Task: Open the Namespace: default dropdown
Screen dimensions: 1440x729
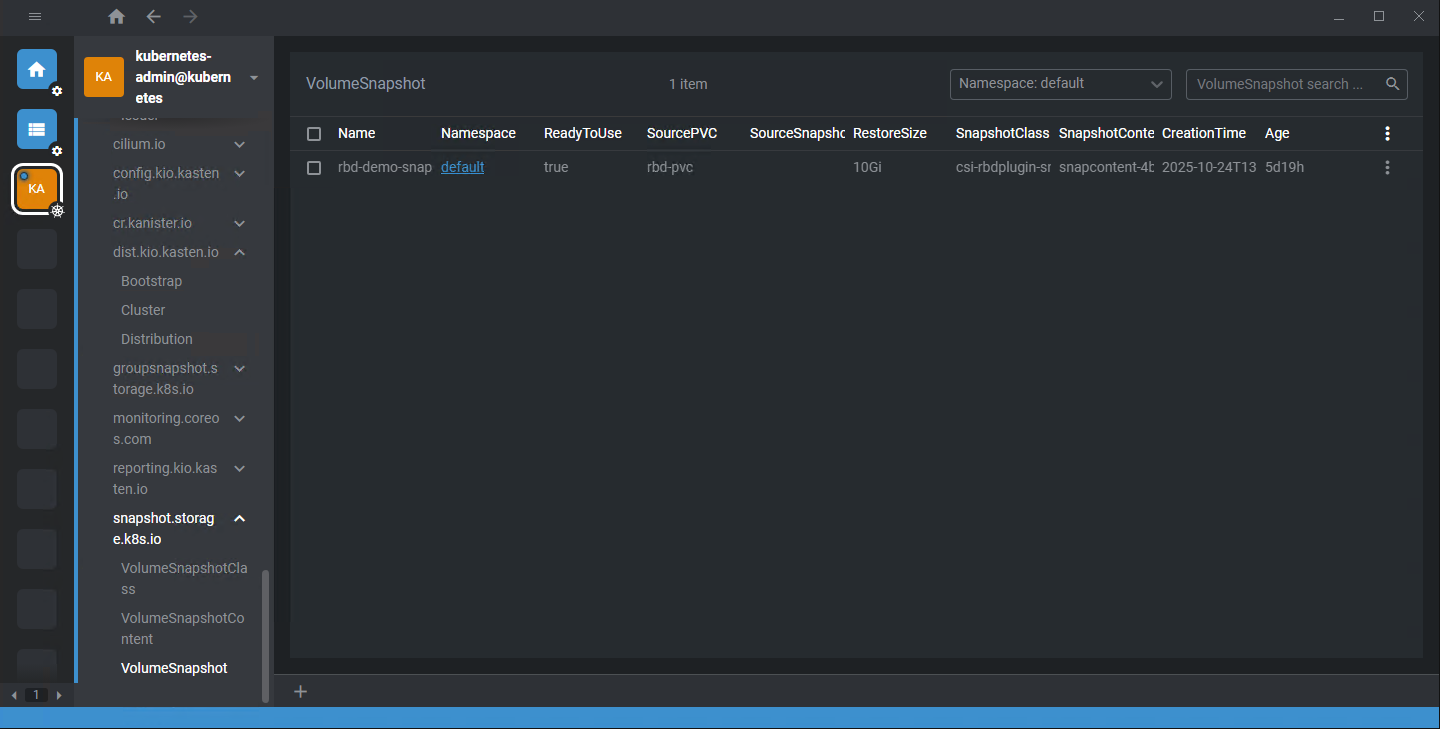Action: (x=1060, y=84)
